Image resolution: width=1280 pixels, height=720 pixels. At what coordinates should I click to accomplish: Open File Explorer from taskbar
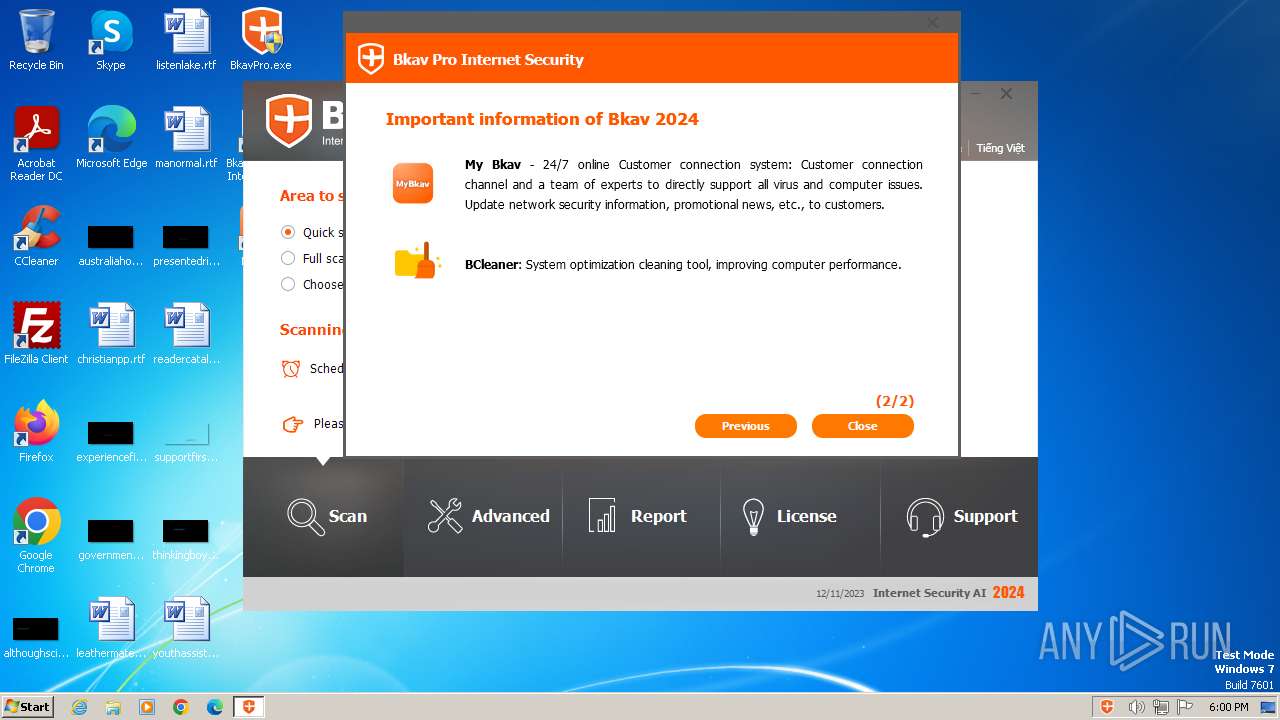tap(113, 707)
